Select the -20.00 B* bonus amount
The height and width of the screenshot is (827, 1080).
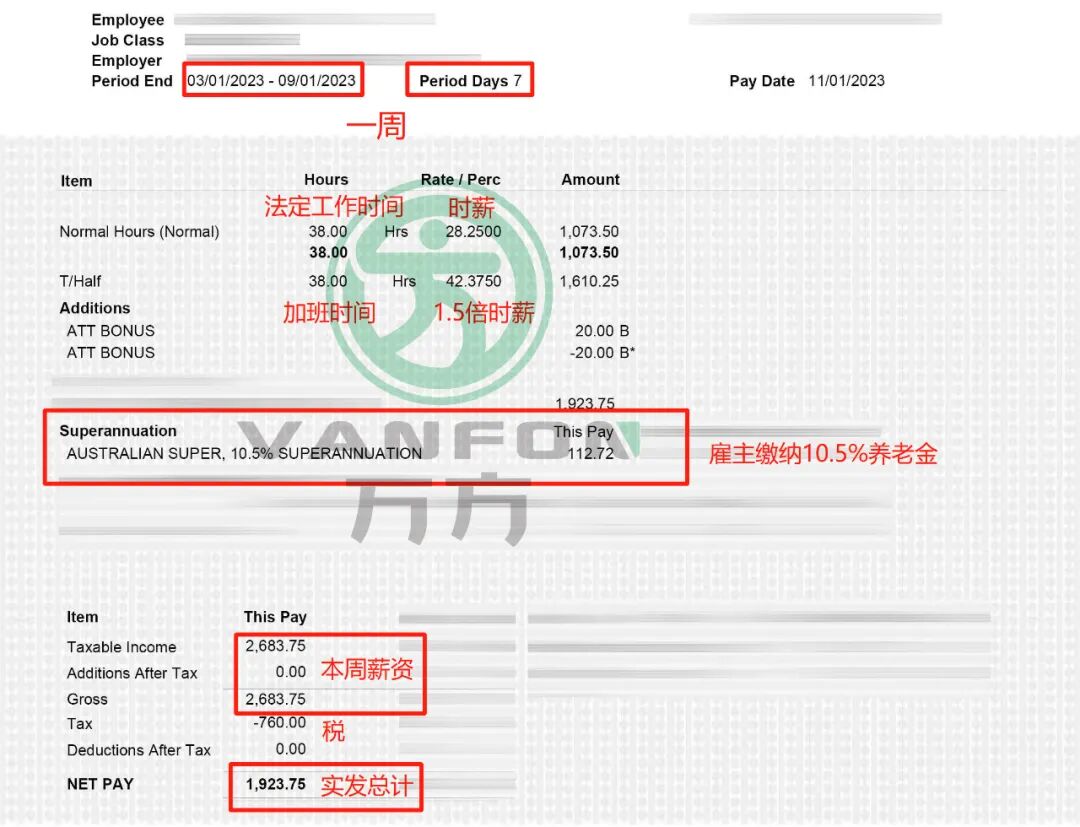click(602, 353)
